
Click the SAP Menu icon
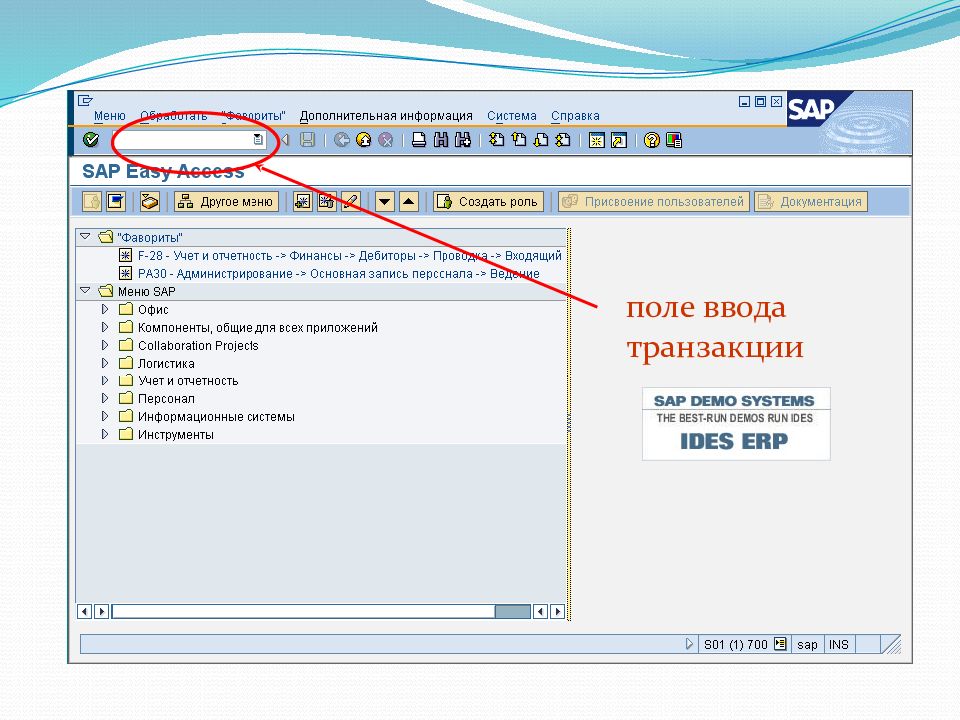tap(115, 201)
